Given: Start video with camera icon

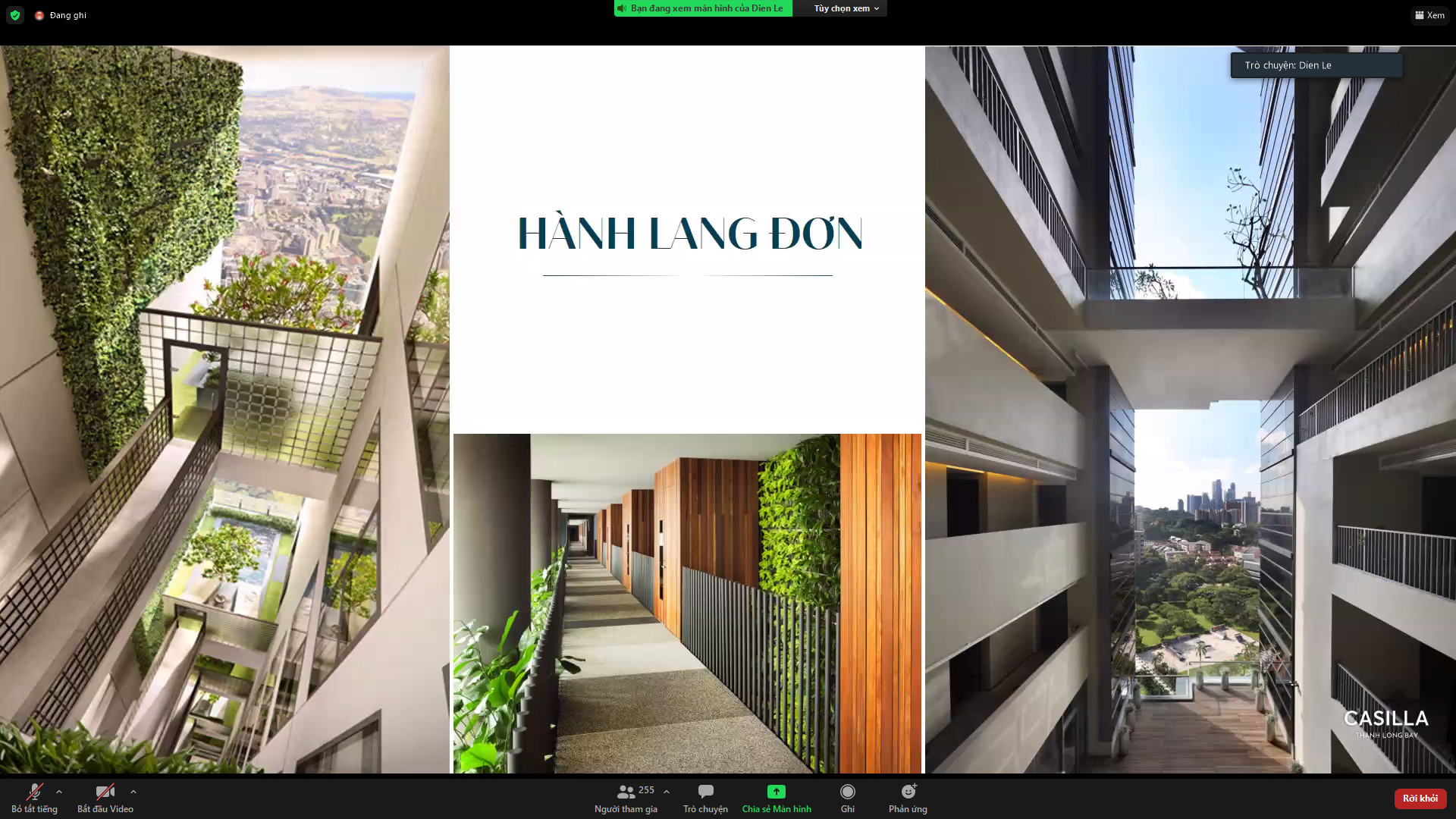Looking at the screenshot, I should [x=105, y=792].
